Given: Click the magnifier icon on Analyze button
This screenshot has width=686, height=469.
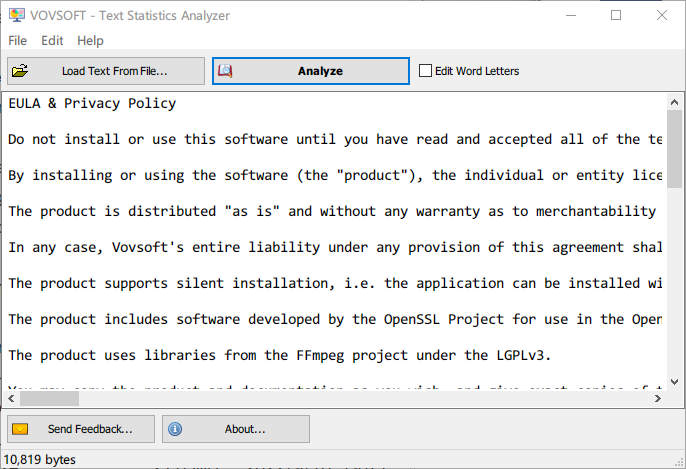Looking at the screenshot, I should tap(225, 71).
